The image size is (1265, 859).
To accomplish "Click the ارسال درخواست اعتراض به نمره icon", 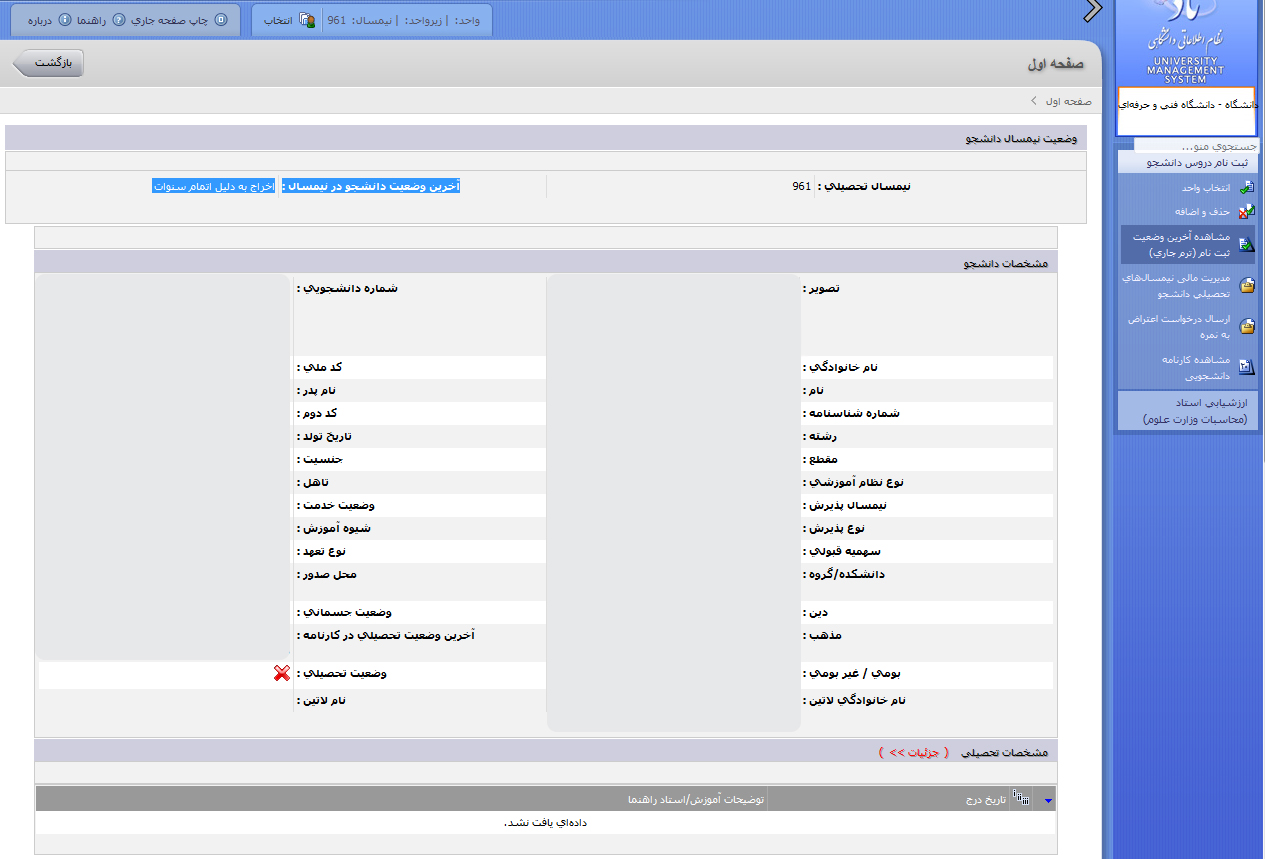I will tap(1246, 326).
